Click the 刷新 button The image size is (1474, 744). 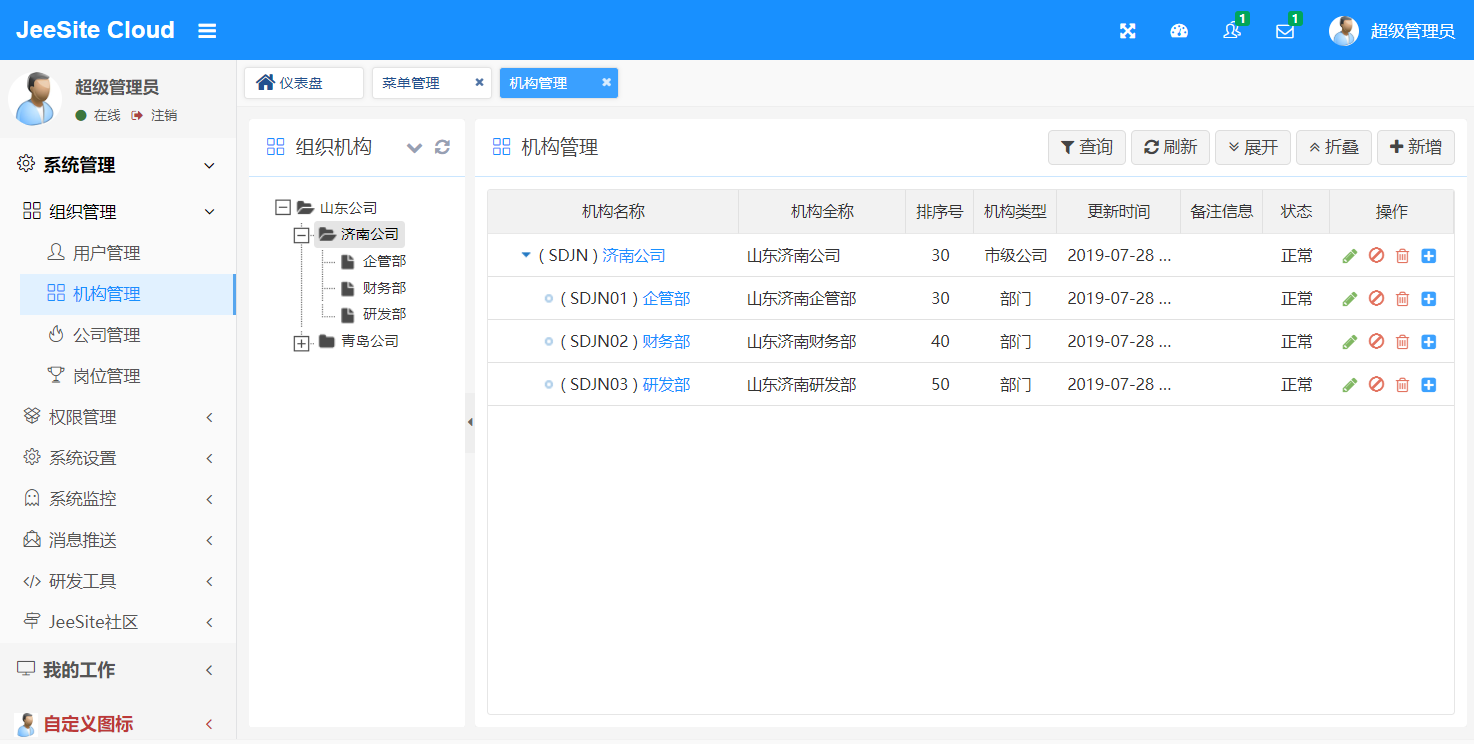(x=1171, y=147)
